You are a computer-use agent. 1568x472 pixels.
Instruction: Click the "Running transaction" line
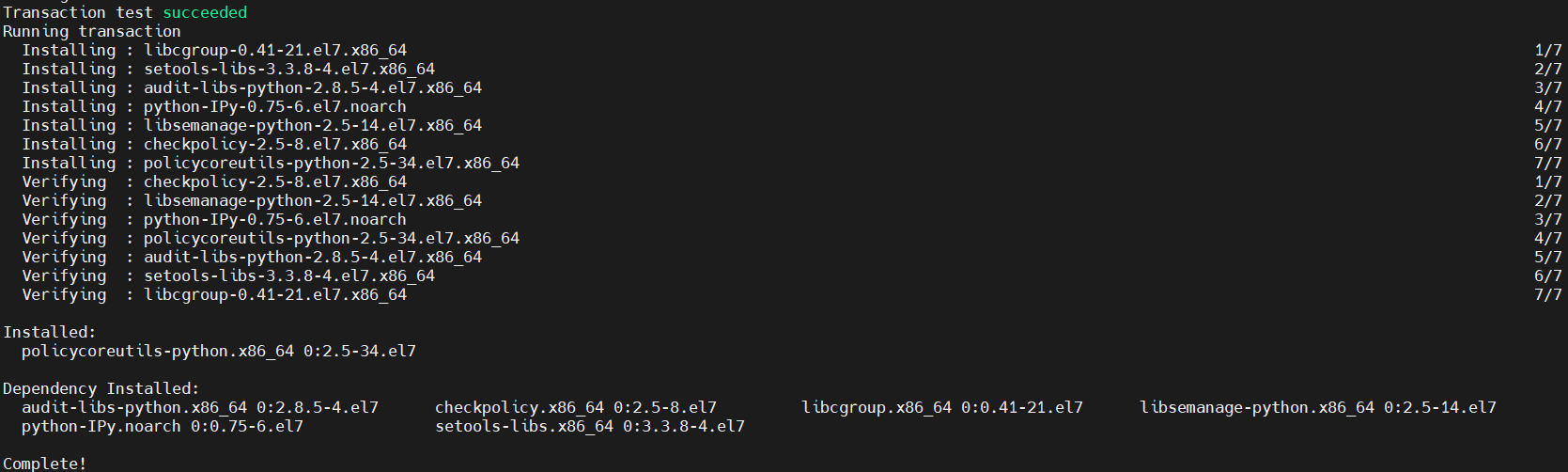(91, 31)
